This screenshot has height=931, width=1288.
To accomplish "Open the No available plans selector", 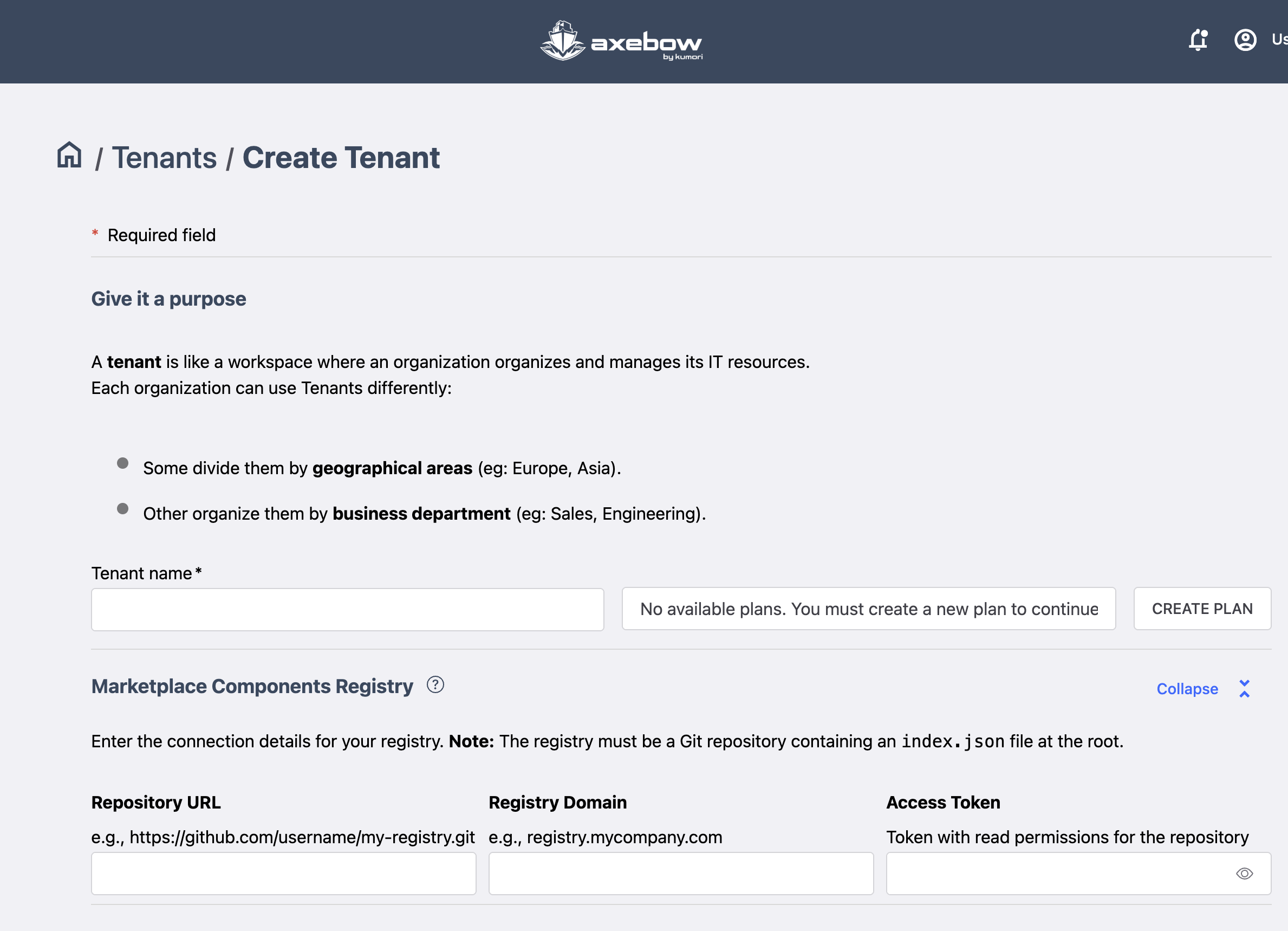I will pyautogui.click(x=868, y=609).
